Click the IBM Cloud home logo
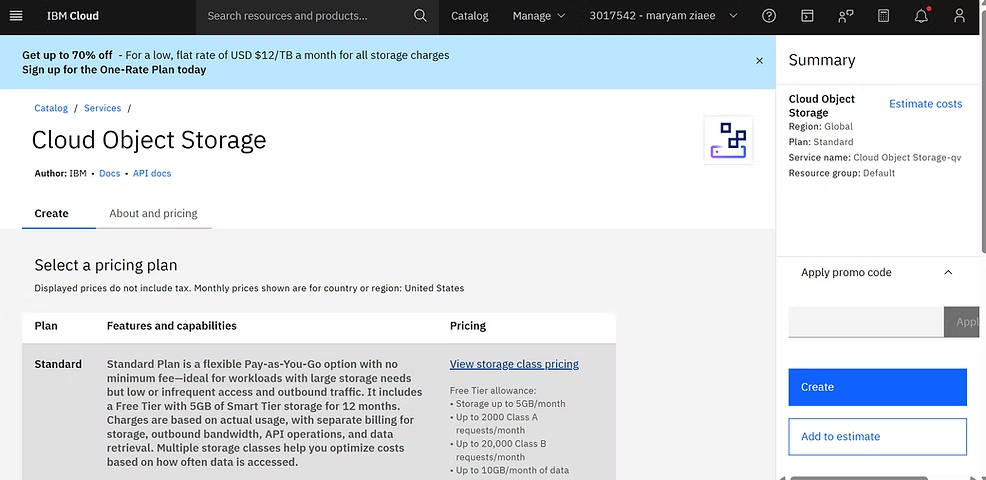Screen dimensions: 986x480 [72, 16]
